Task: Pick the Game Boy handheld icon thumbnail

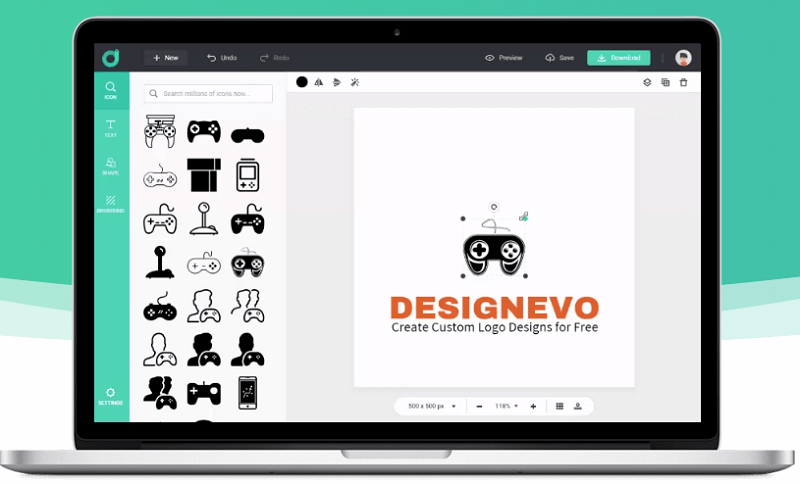Action: 247,176
